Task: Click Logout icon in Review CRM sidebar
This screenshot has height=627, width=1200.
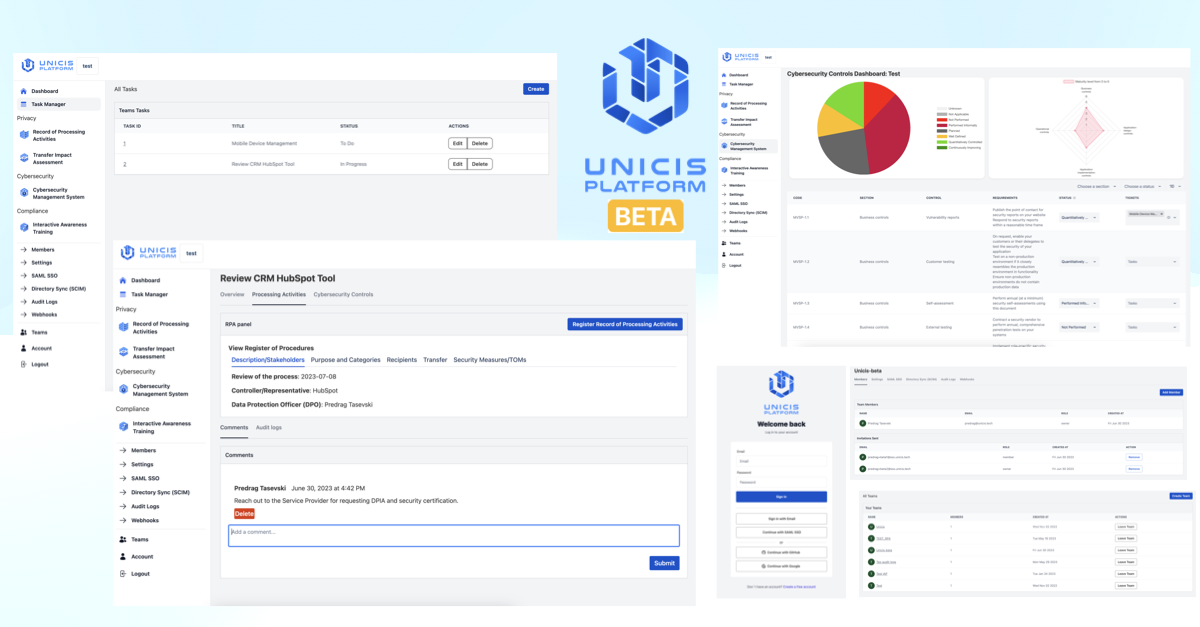Action: pyautogui.click(x=123, y=573)
